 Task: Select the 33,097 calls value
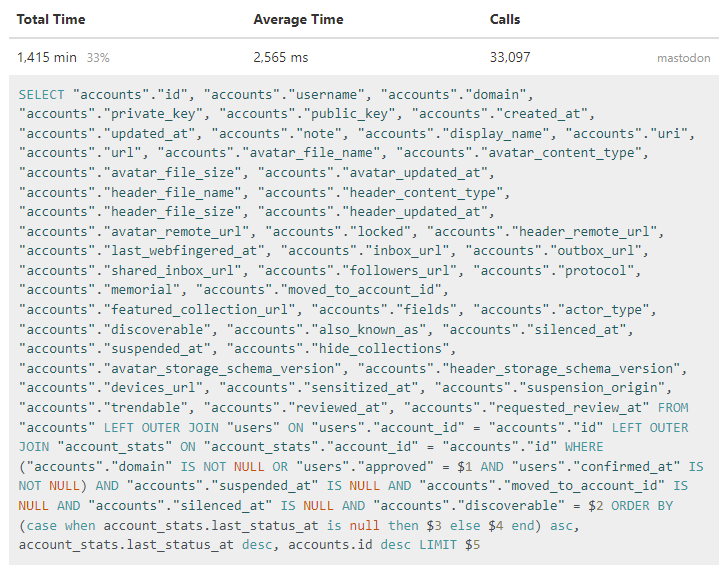pyautogui.click(x=510, y=58)
